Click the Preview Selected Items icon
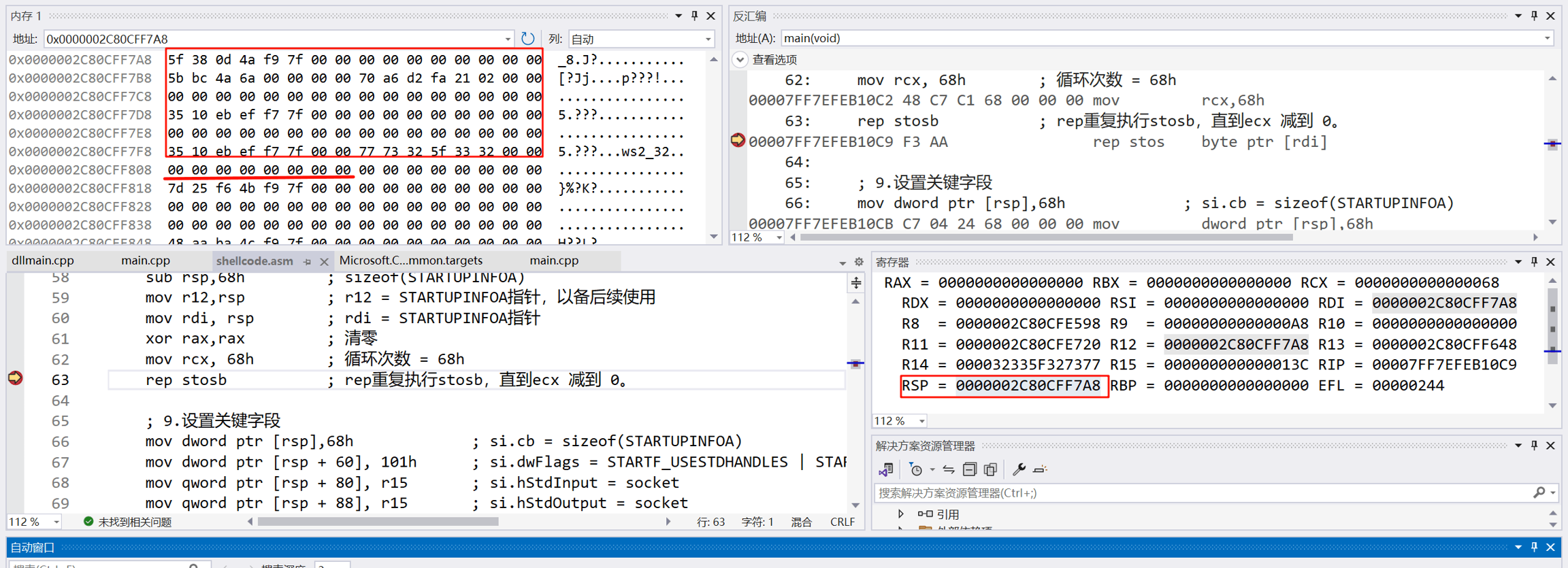Screen dimensions: 1568x568 click(x=1040, y=469)
